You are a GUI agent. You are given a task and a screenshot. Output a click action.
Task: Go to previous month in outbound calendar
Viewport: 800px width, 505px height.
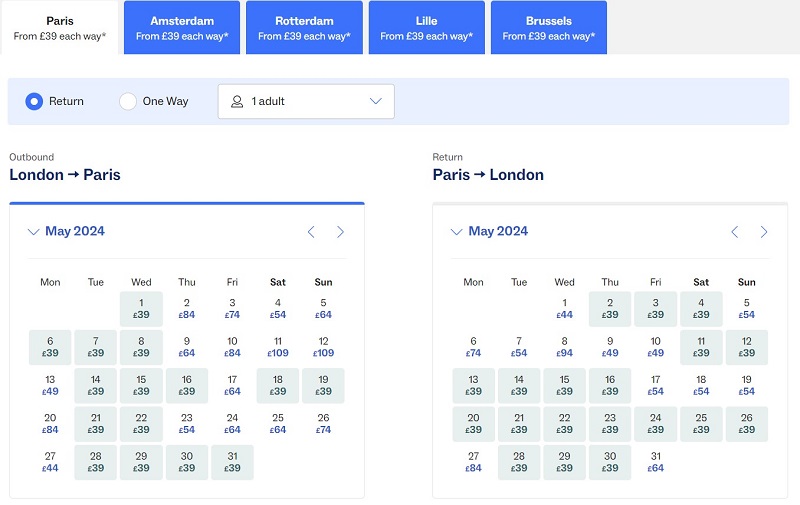click(x=311, y=232)
